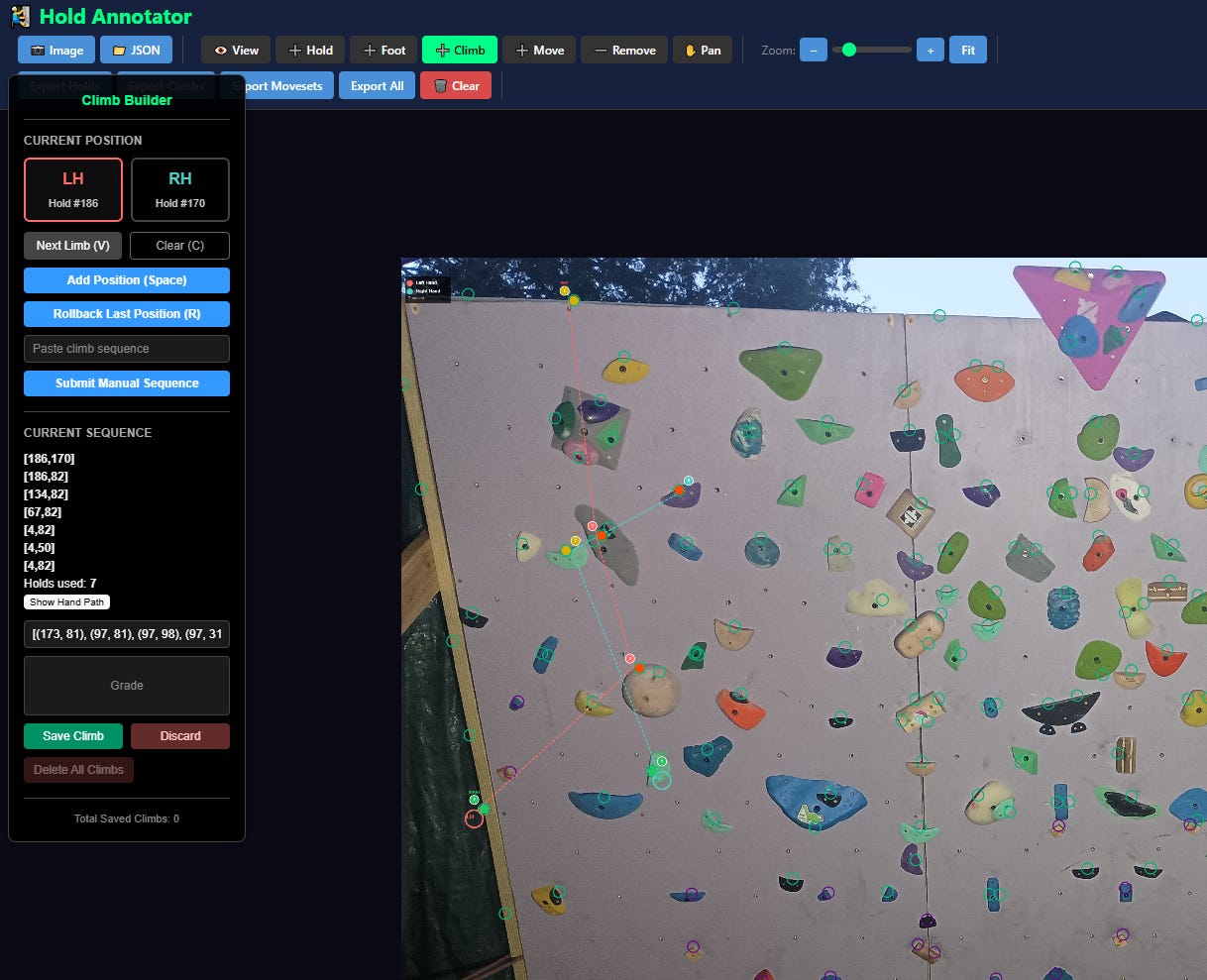Image resolution: width=1207 pixels, height=980 pixels.
Task: Discard the current climb
Action: click(180, 735)
